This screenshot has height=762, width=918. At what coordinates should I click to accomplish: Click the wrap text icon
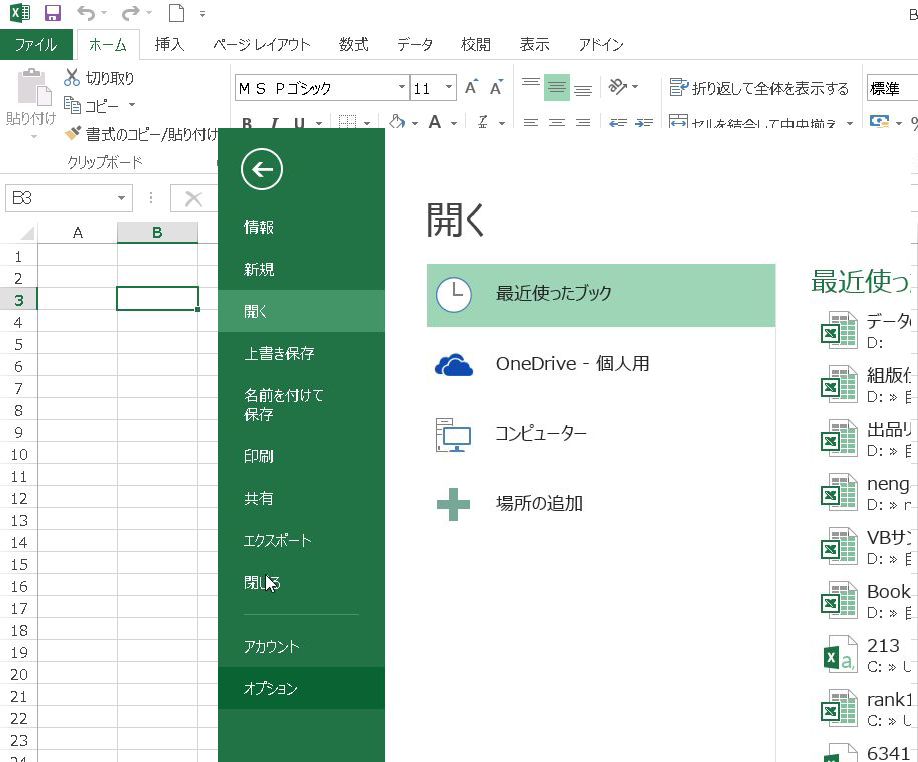679,88
